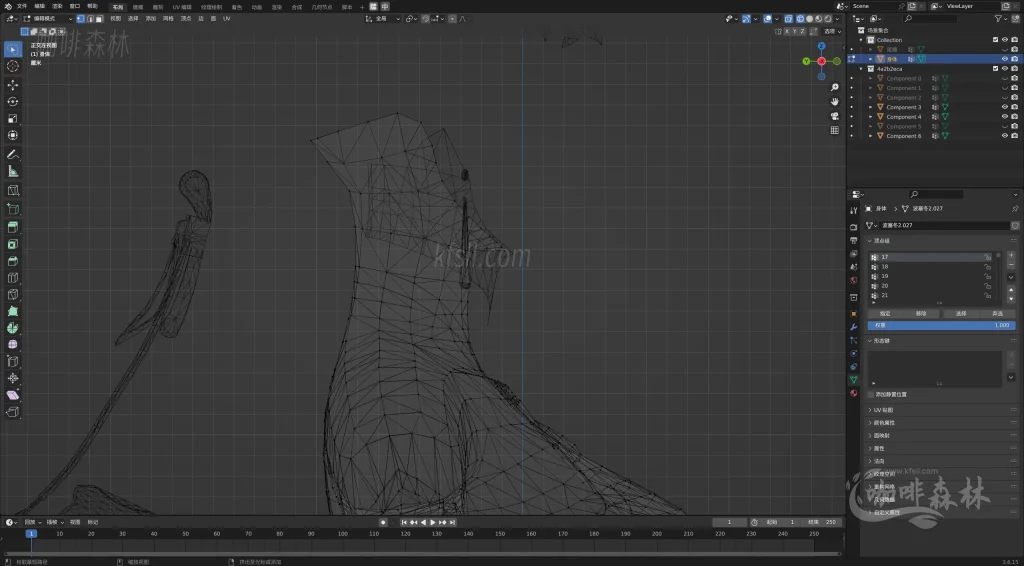This screenshot has width=1024, height=566.
Task: Open the outliner filter dropdown
Action: [x=1000, y=20]
